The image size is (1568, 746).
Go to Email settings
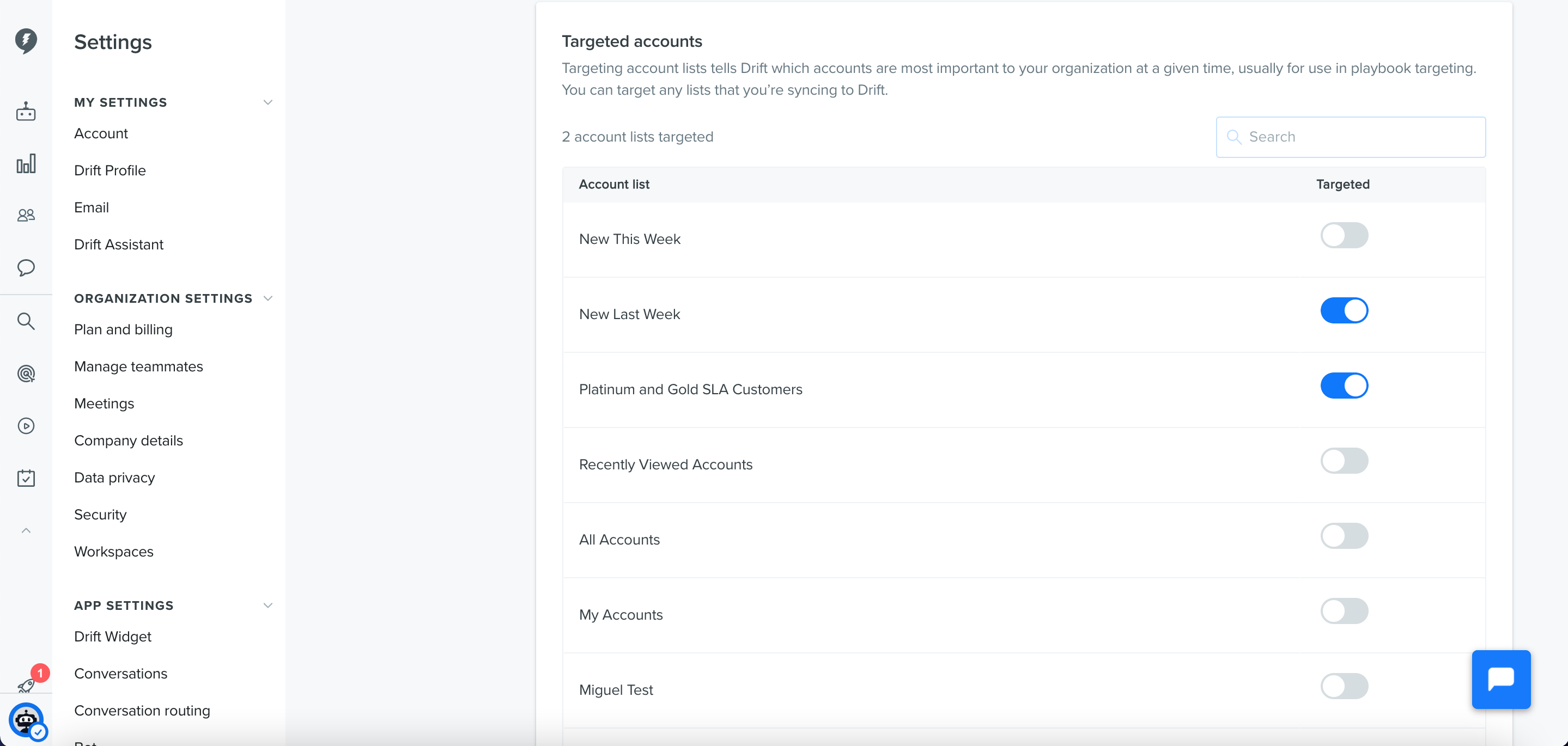click(x=92, y=207)
